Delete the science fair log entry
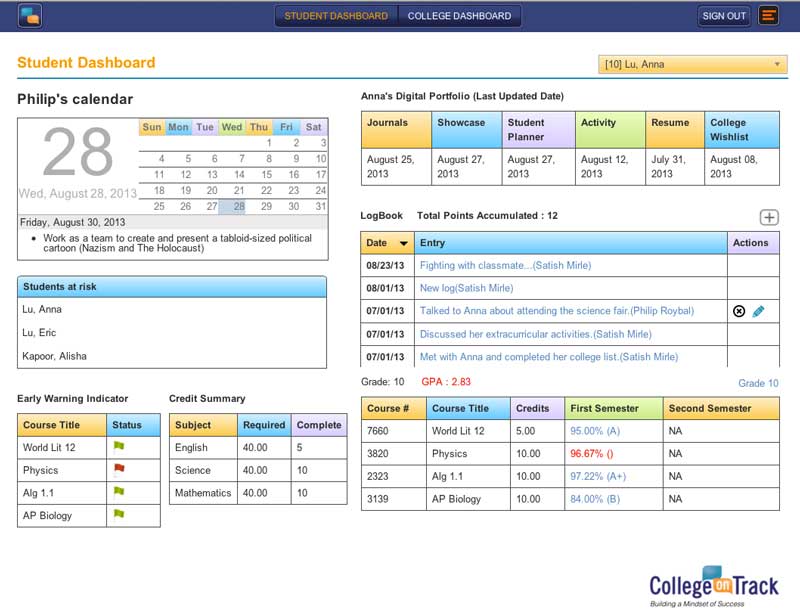800x614 pixels. [738, 311]
